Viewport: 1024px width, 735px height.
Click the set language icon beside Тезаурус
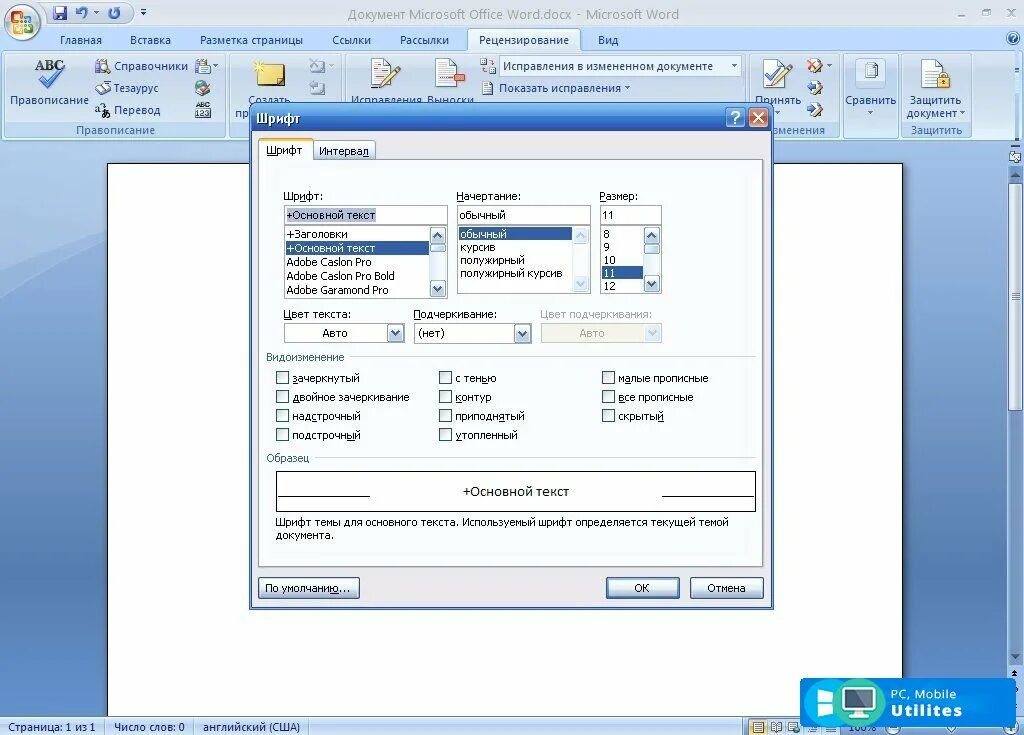203,88
